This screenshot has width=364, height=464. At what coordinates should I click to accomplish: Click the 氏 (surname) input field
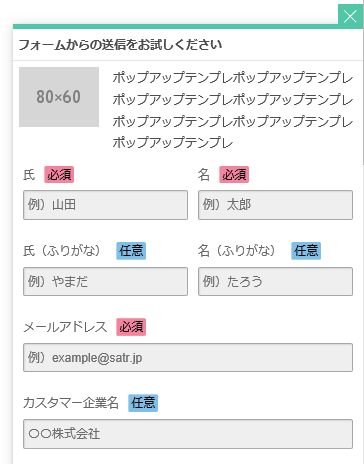[105, 205]
